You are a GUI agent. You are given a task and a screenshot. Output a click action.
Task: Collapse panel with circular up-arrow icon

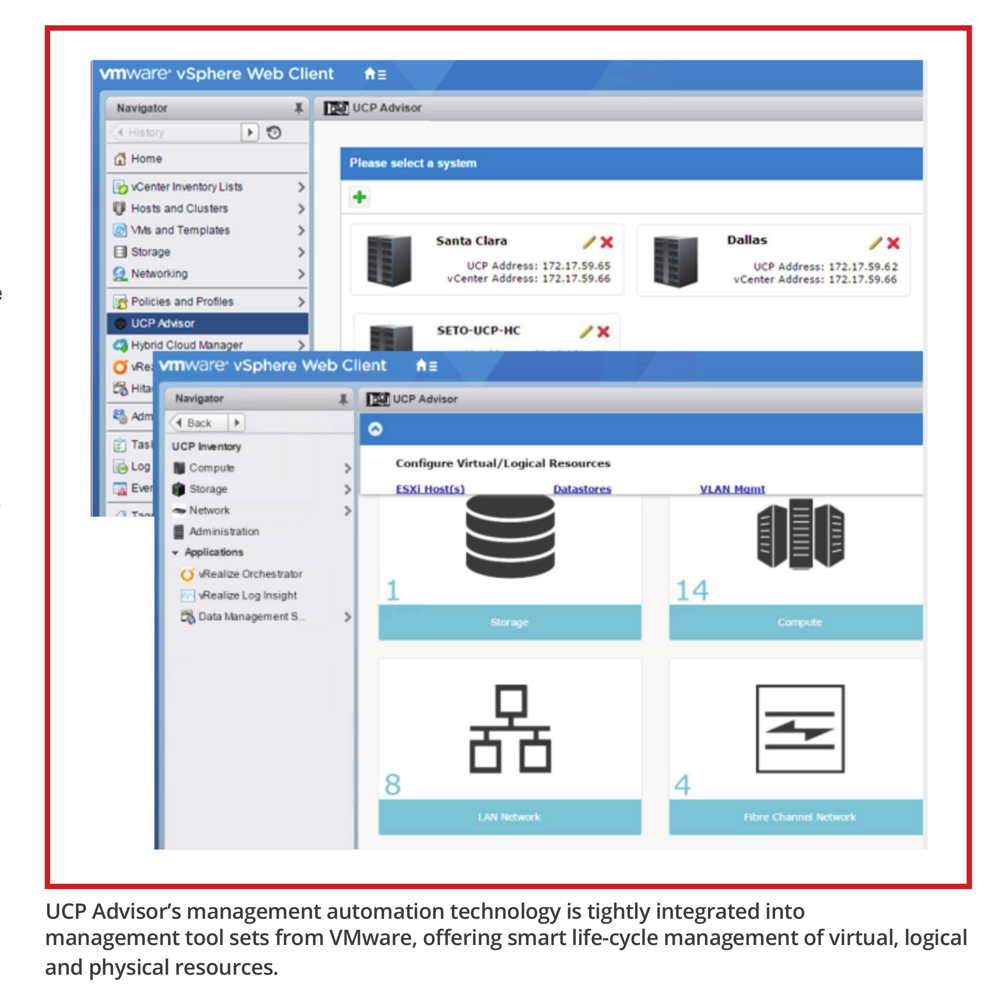click(376, 429)
